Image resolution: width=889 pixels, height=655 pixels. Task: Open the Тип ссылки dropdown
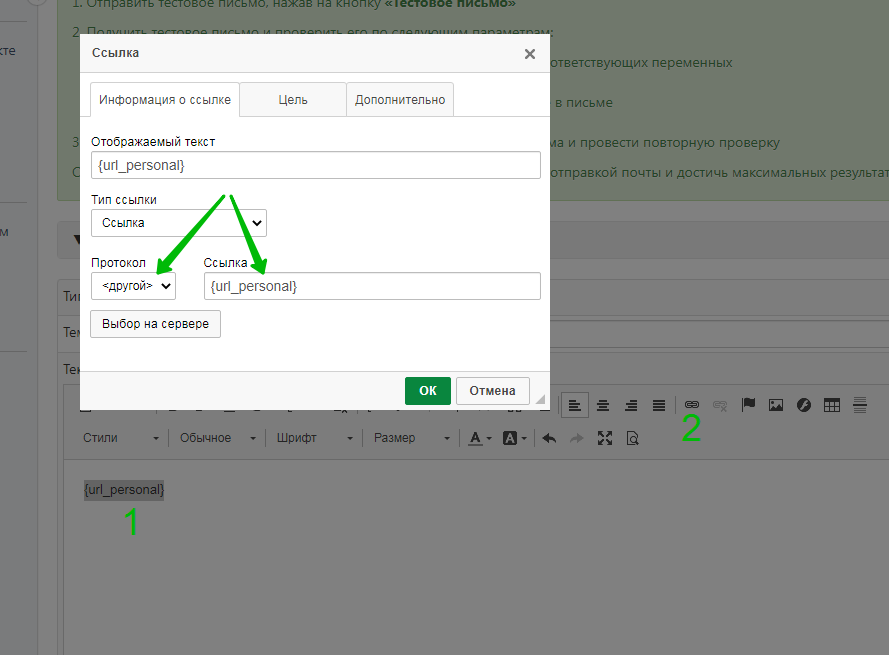point(178,223)
